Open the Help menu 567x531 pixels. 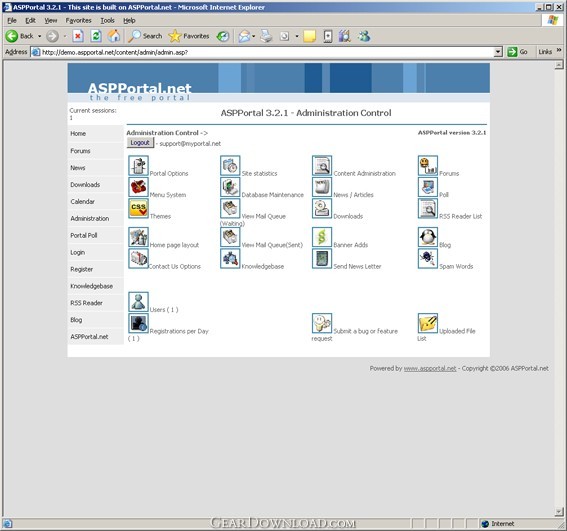point(129,21)
